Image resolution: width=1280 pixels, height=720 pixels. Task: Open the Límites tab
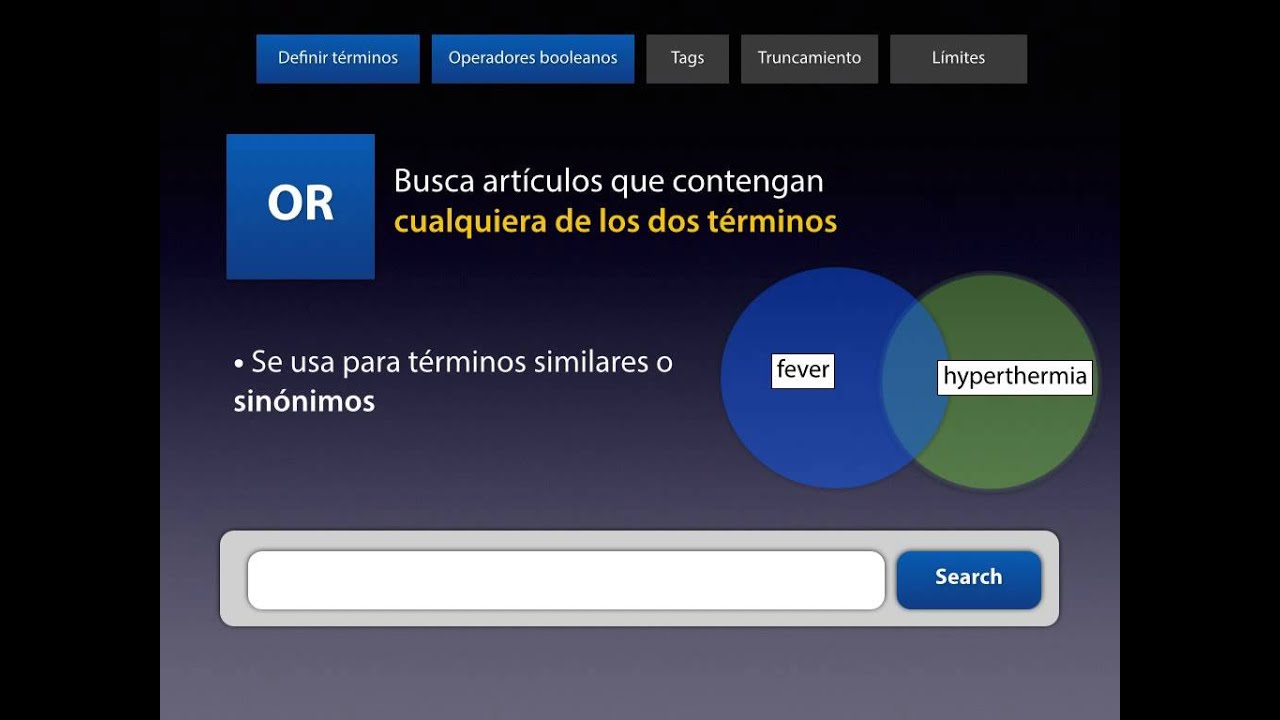click(x=958, y=58)
